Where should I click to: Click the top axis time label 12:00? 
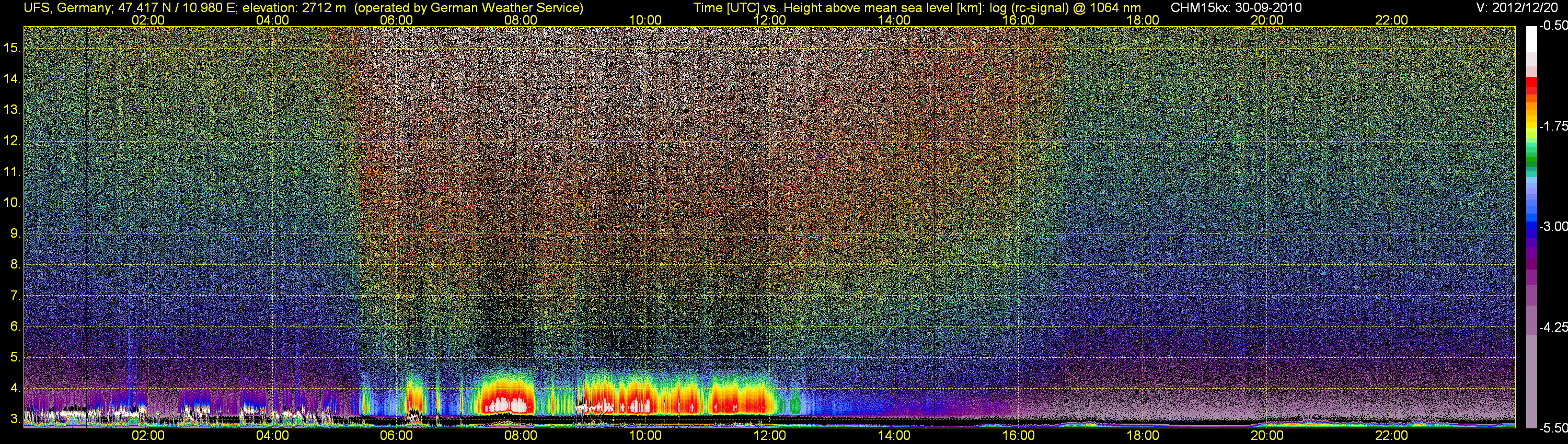point(769,20)
